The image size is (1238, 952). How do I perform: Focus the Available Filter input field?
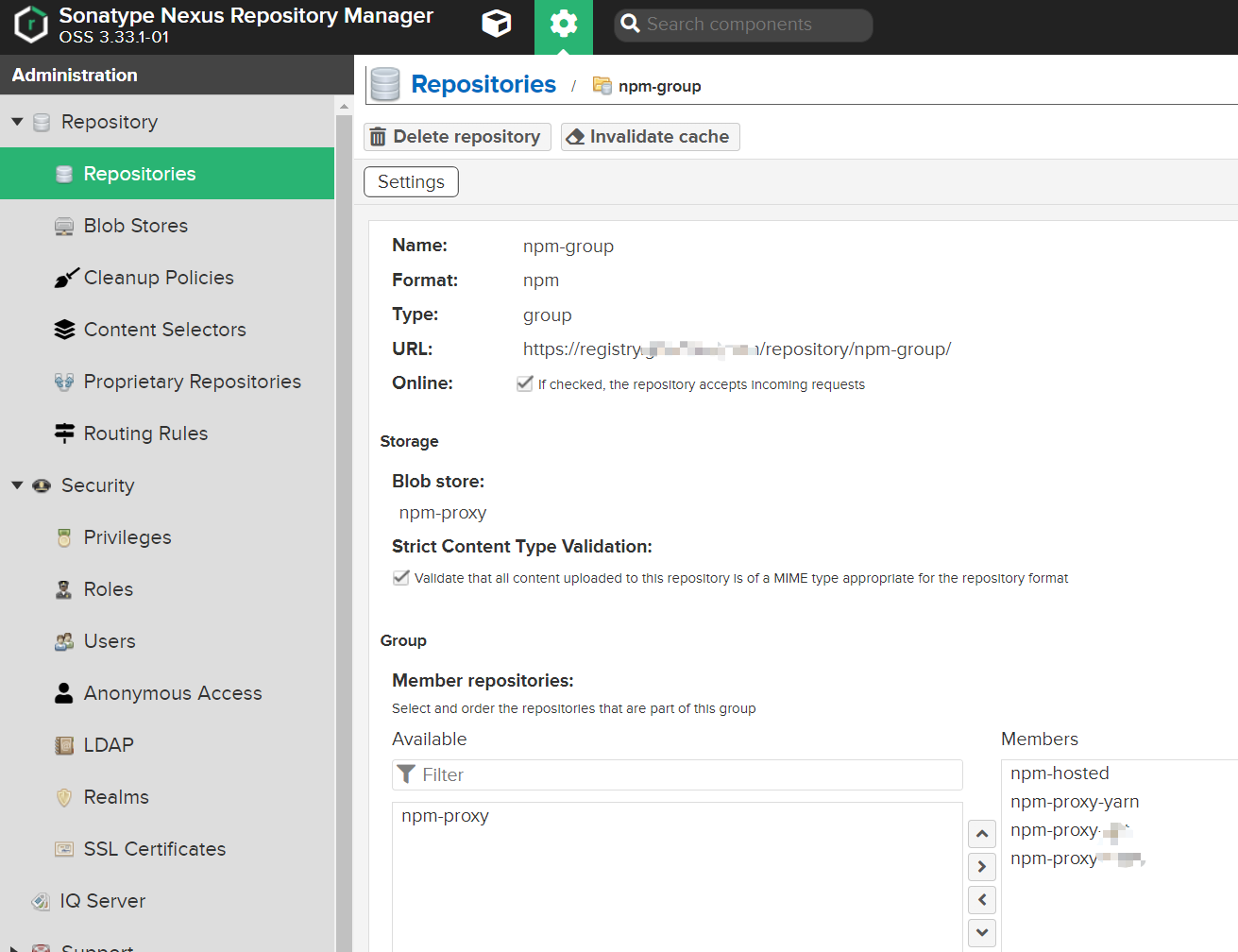[x=677, y=774]
